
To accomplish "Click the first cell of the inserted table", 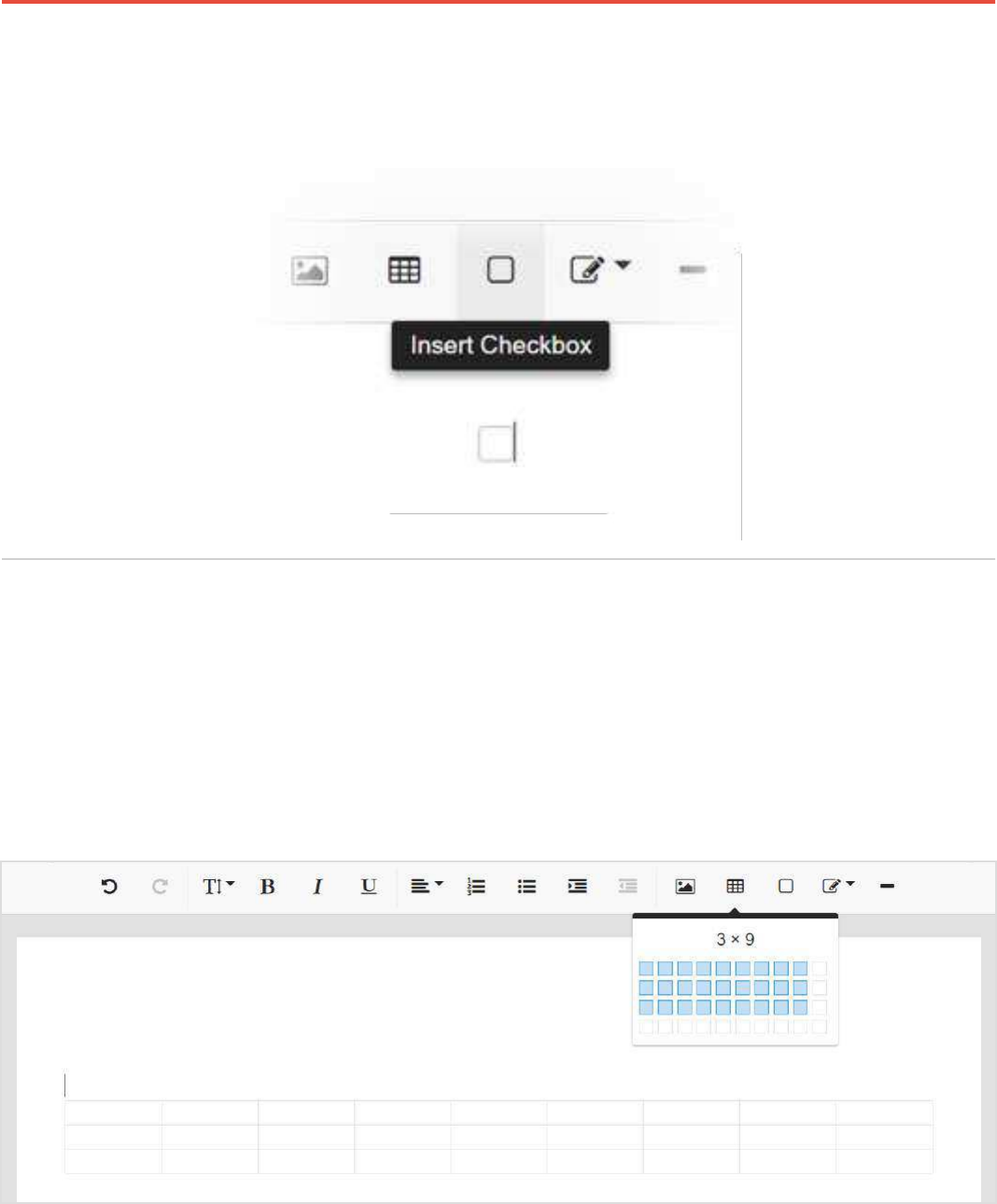I will tap(113, 1113).
